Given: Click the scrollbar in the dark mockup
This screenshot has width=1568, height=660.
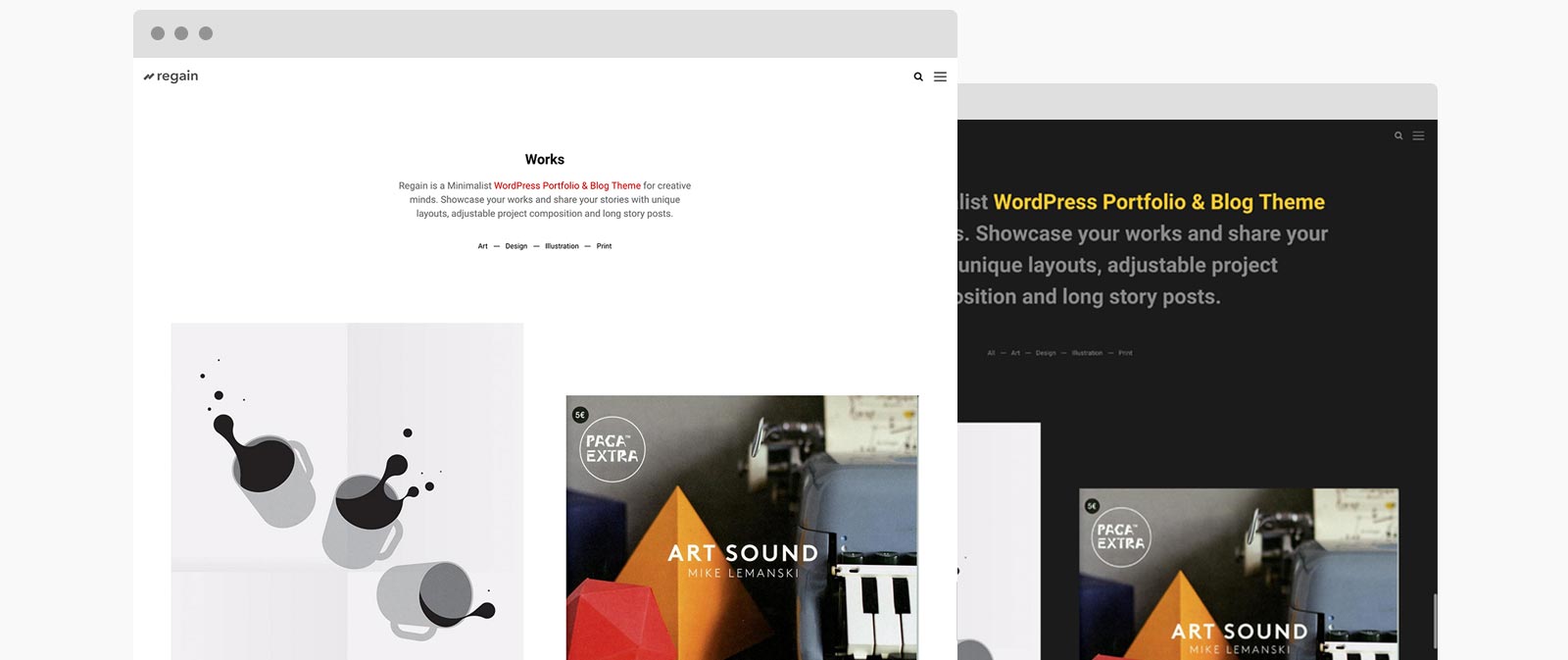Looking at the screenshot, I should 1435,621.
